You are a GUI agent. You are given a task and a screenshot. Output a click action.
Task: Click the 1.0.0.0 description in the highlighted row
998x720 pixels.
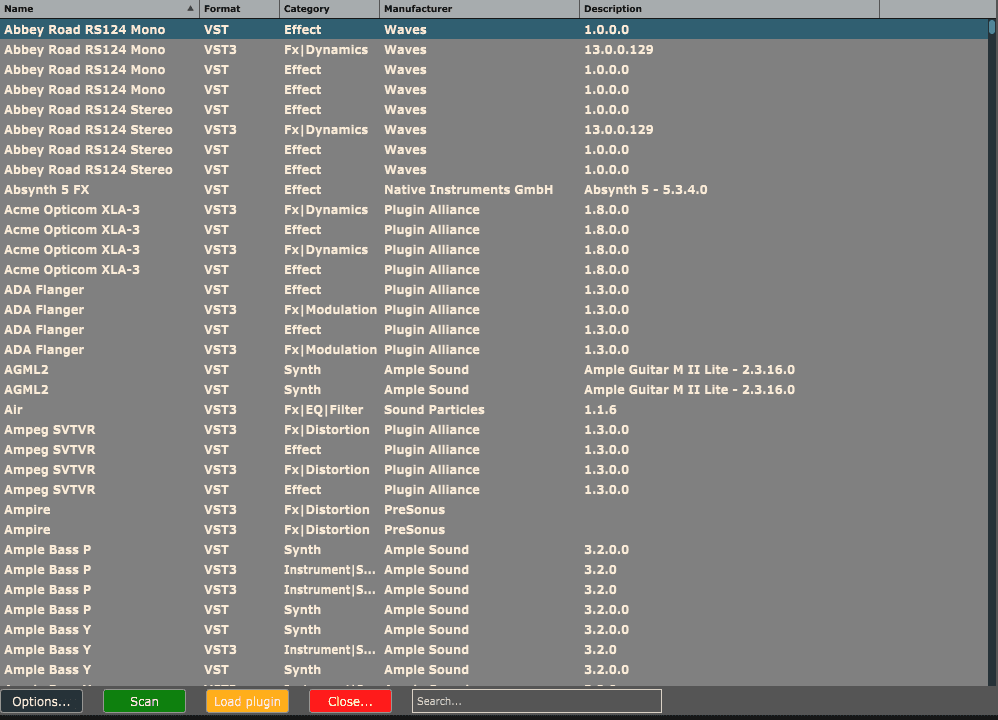pyautogui.click(x=607, y=30)
